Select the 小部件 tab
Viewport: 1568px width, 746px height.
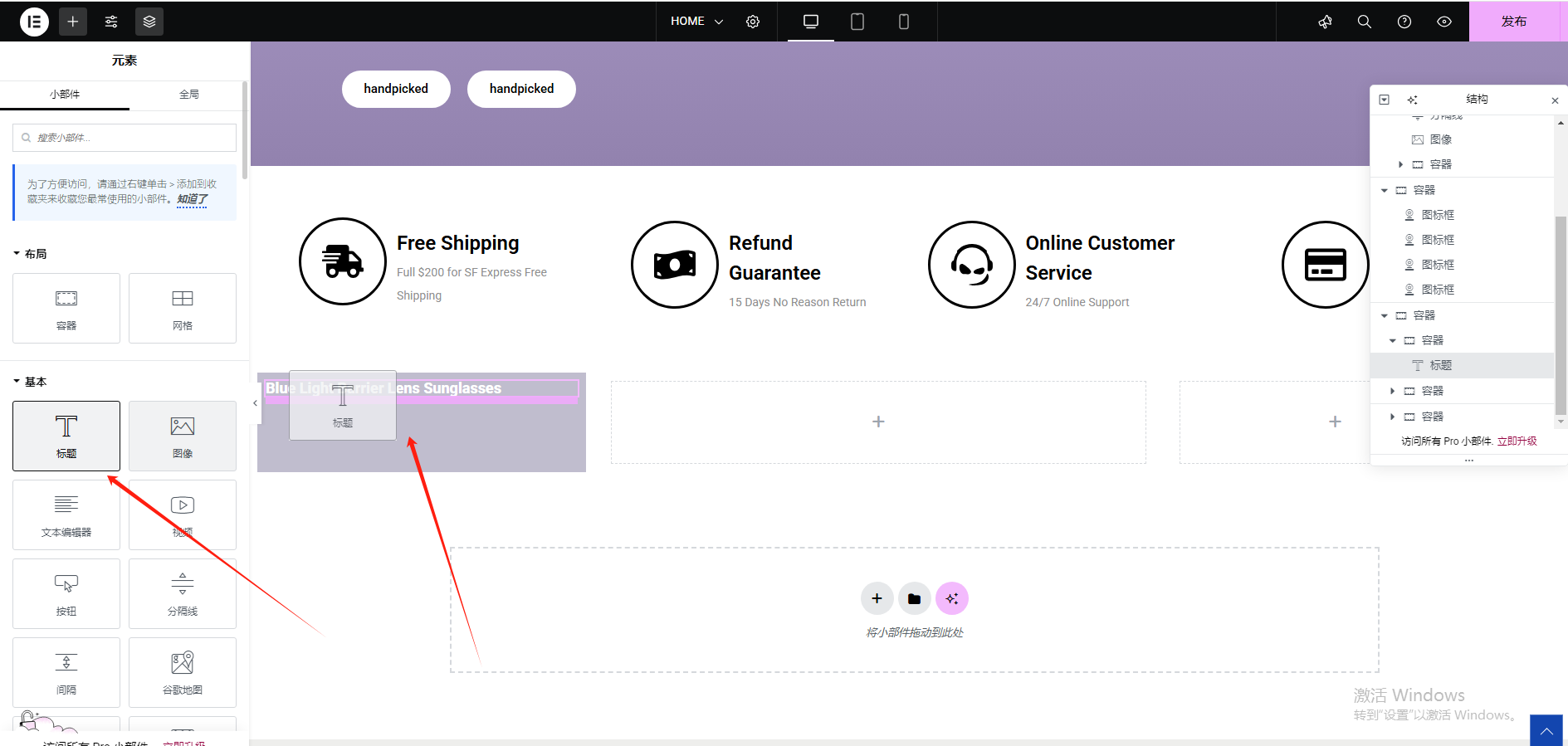(x=65, y=95)
